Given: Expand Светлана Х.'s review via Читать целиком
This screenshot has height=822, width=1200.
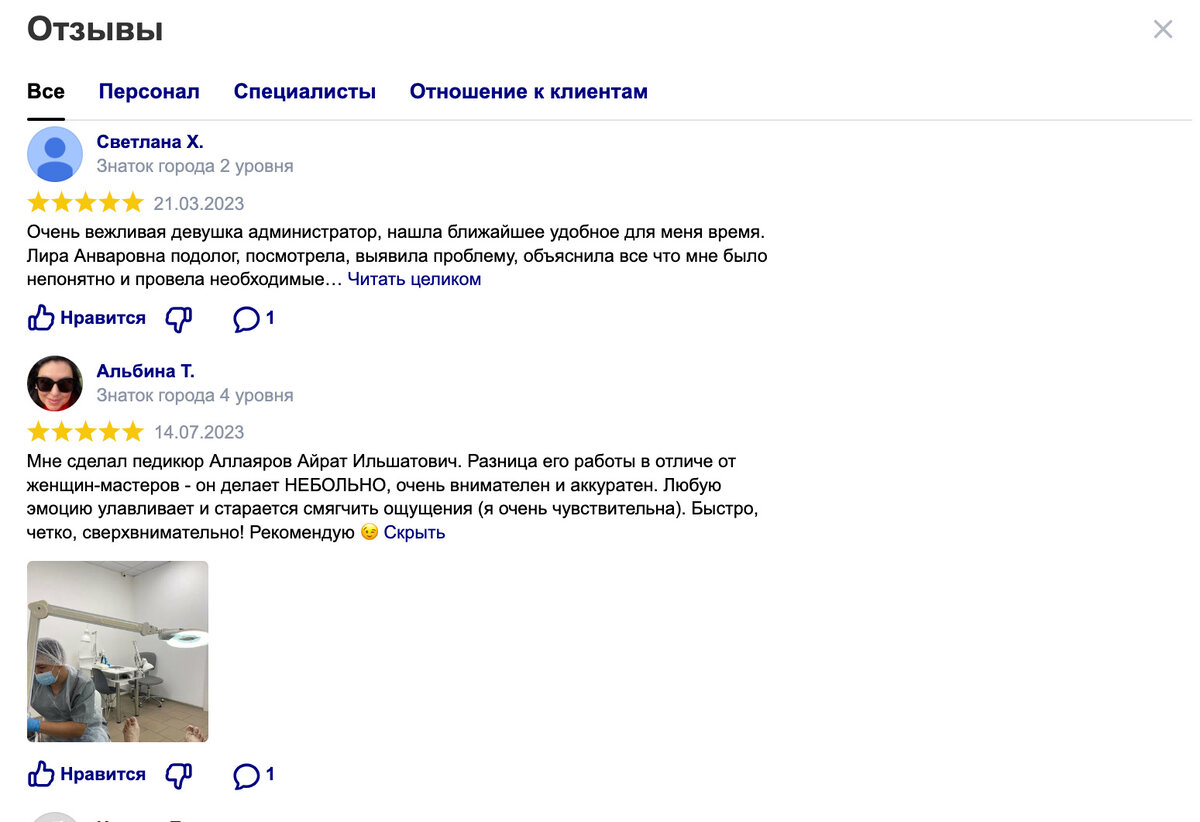Looking at the screenshot, I should [x=413, y=279].
